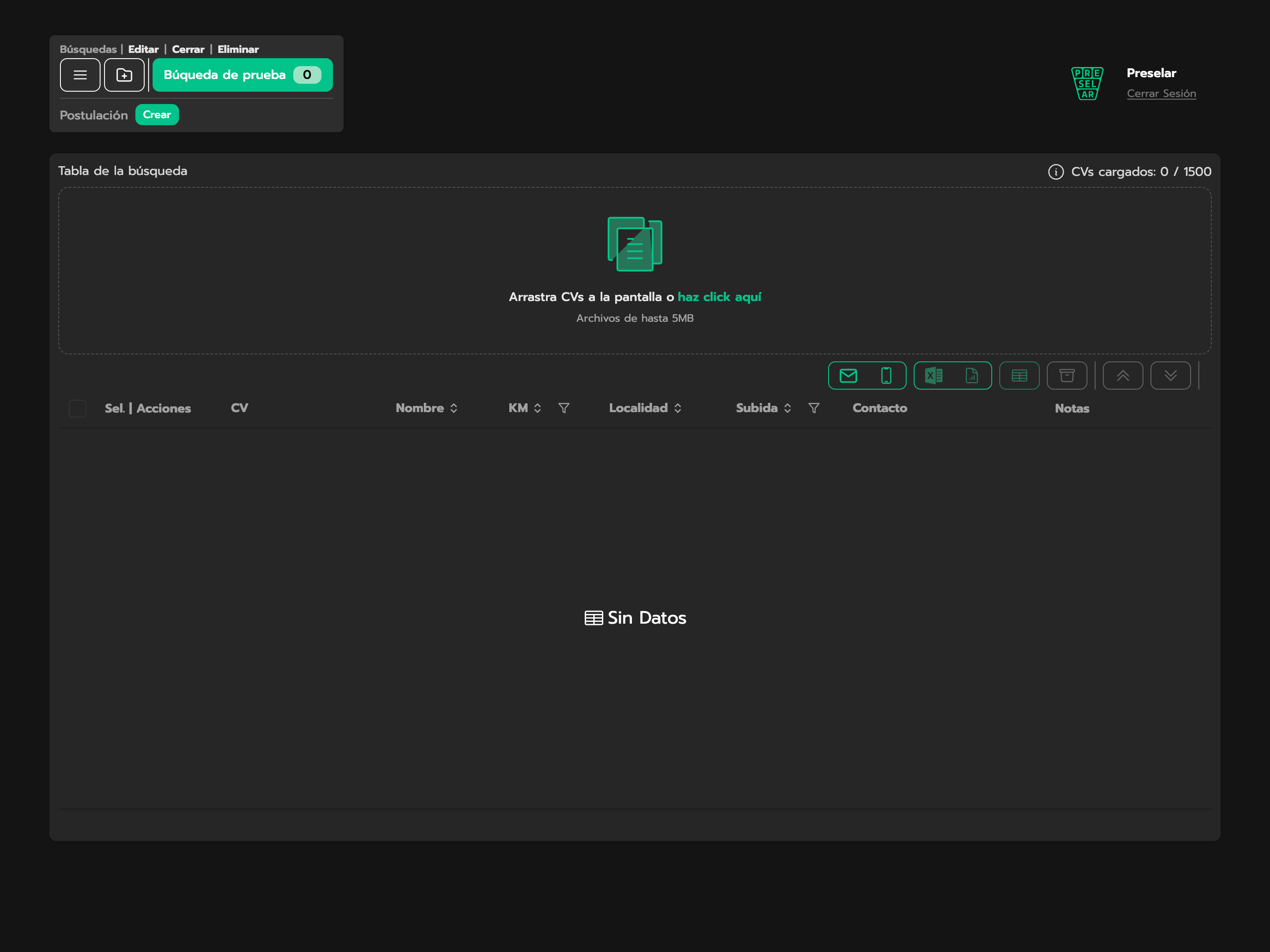Click the CV drop zone area
This screenshot has width=1270, height=952.
(635, 270)
